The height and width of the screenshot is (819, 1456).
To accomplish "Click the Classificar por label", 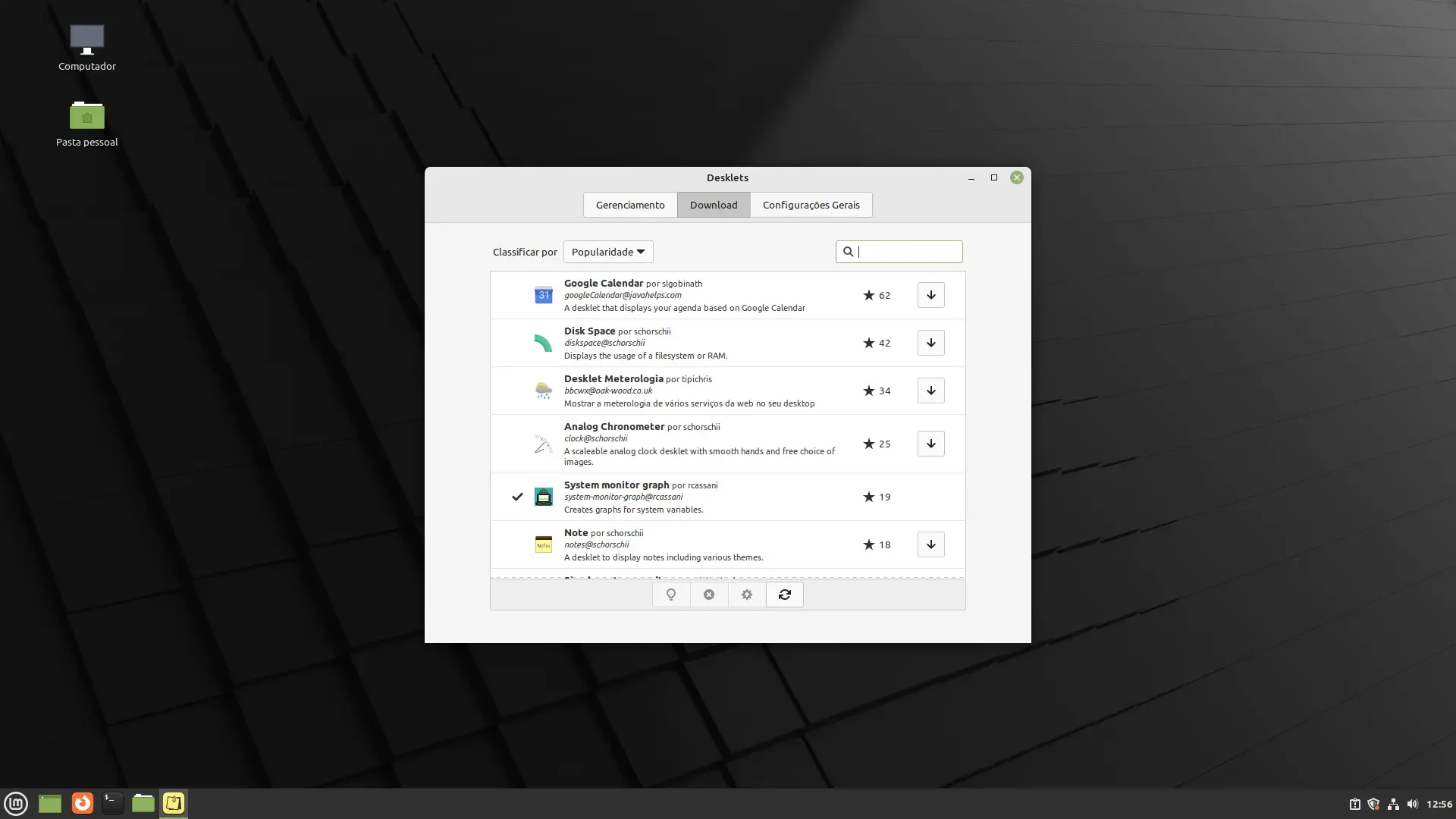I will click(x=525, y=252).
